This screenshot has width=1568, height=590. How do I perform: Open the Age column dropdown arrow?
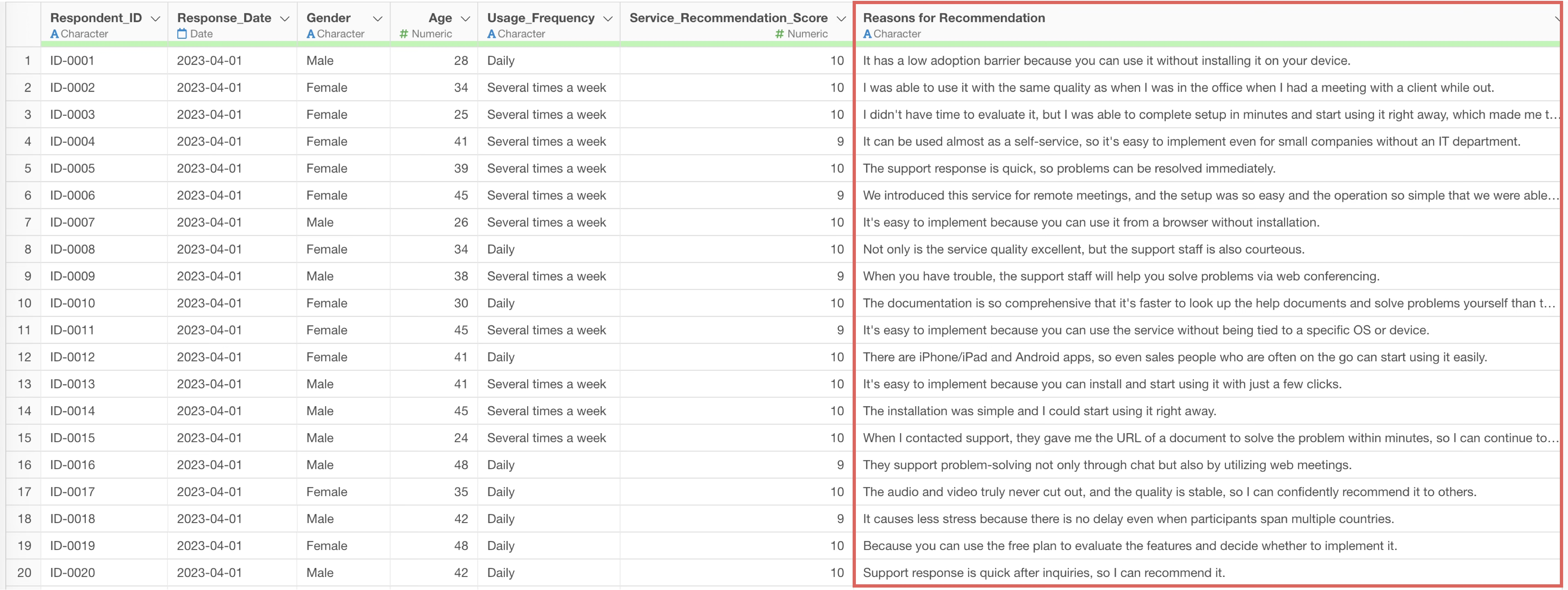coord(465,19)
